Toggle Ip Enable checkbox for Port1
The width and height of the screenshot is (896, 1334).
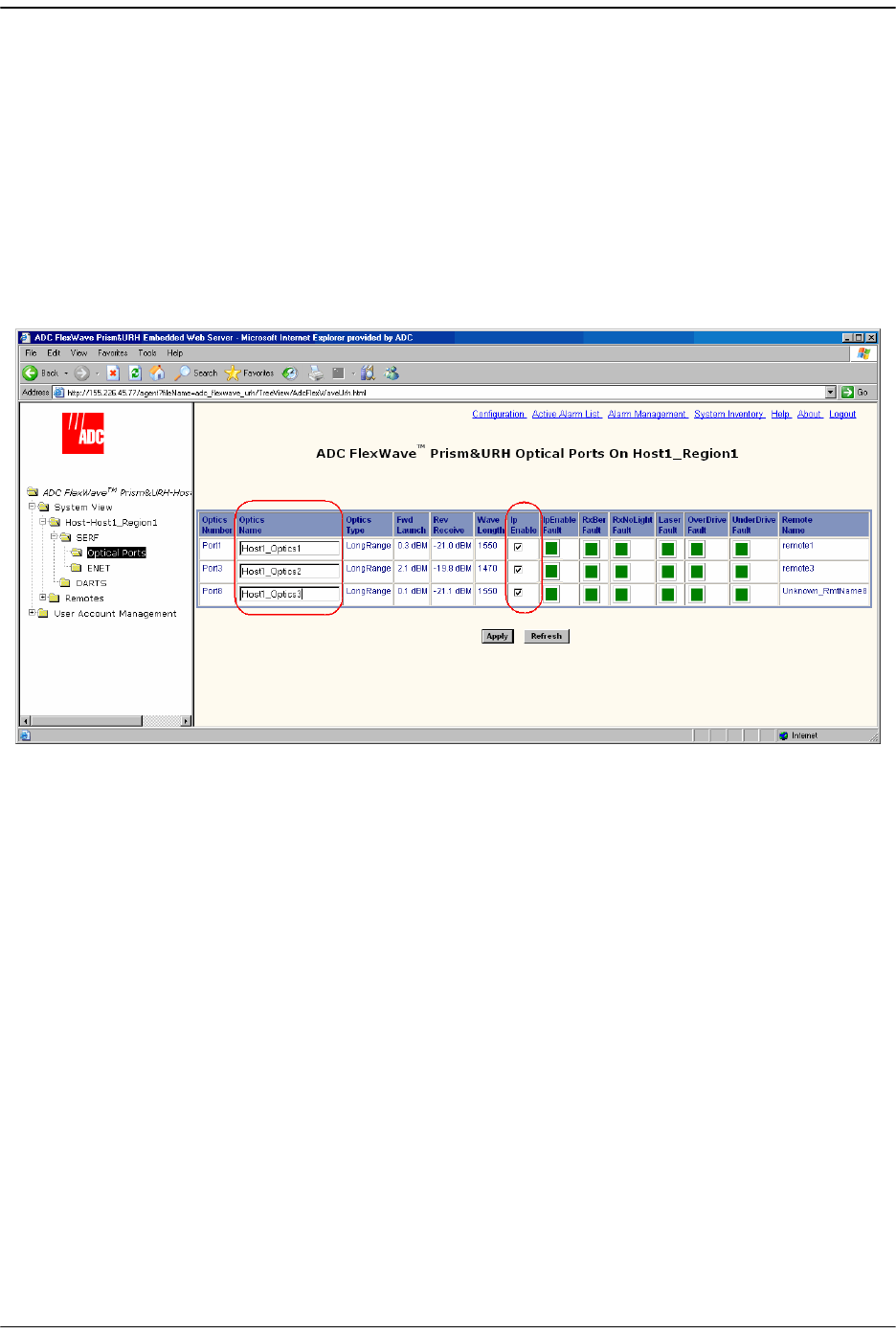click(518, 548)
